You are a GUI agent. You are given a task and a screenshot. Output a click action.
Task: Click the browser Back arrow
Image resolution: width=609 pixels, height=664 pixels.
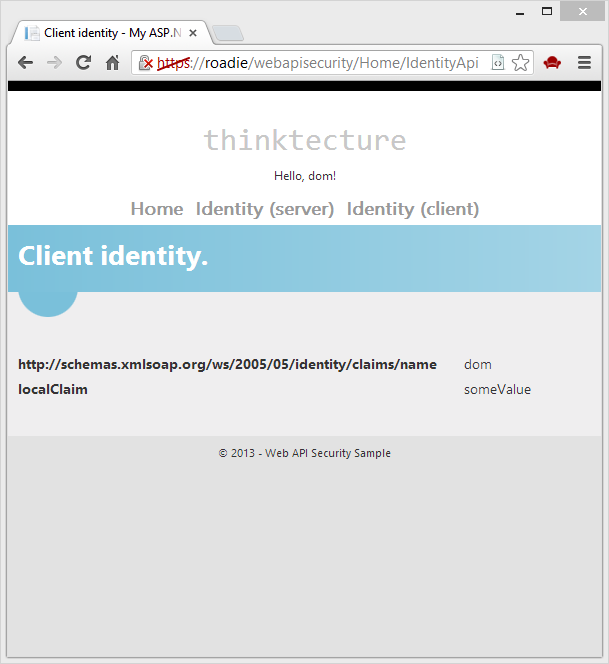click(25, 63)
